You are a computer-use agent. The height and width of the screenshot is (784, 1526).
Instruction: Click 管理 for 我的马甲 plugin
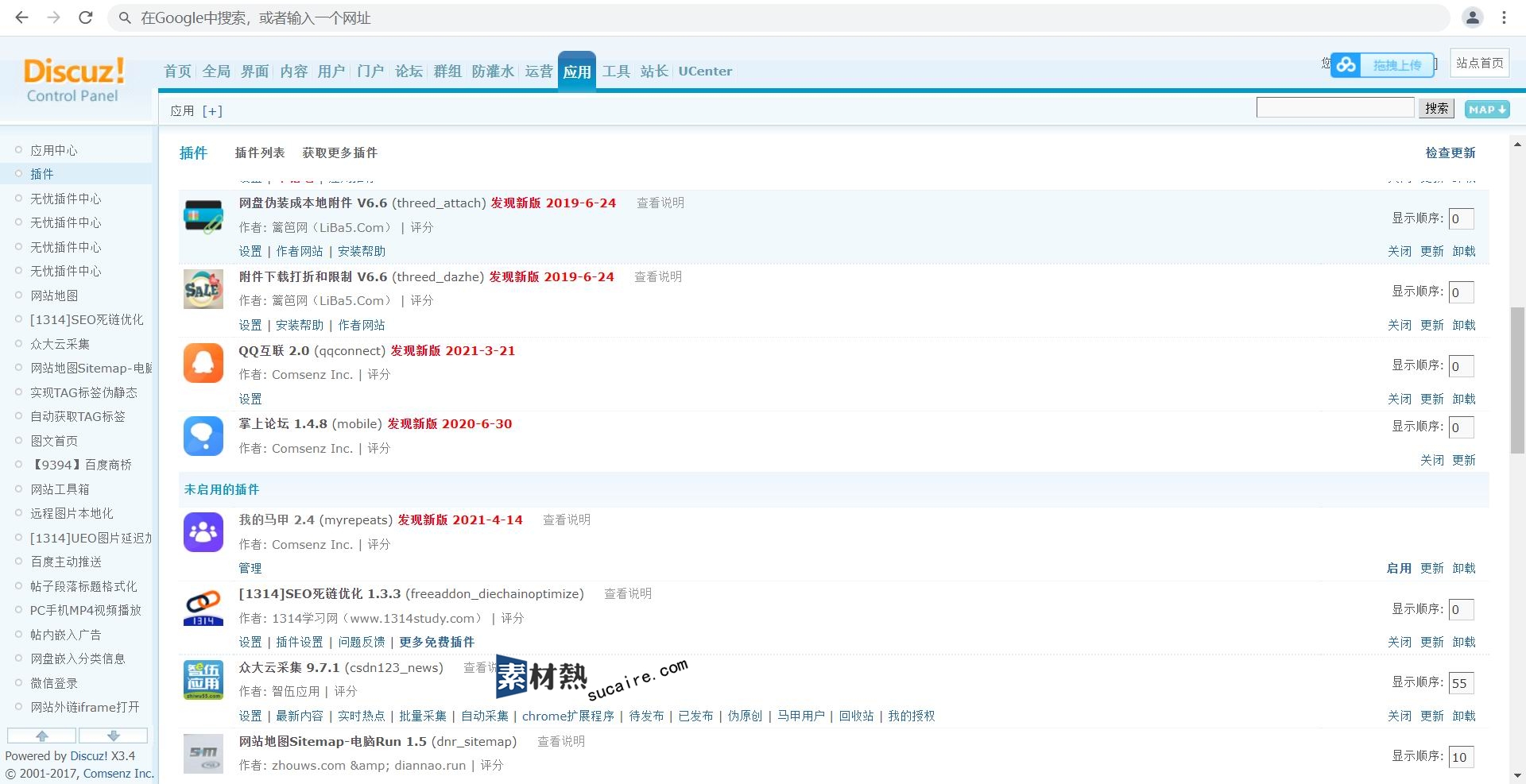[x=250, y=568]
